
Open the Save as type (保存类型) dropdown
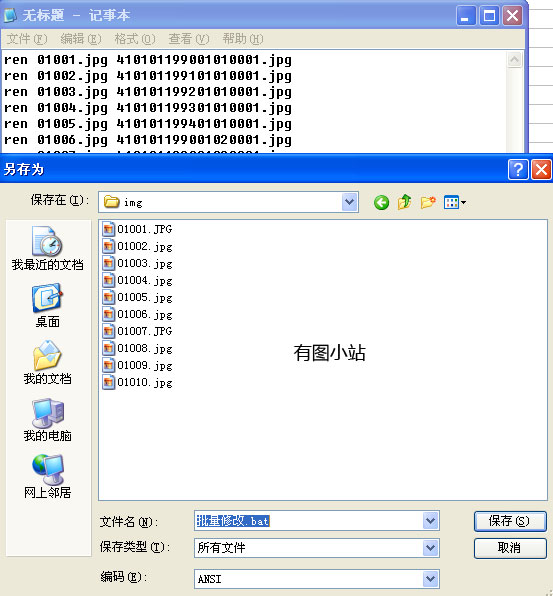point(430,548)
